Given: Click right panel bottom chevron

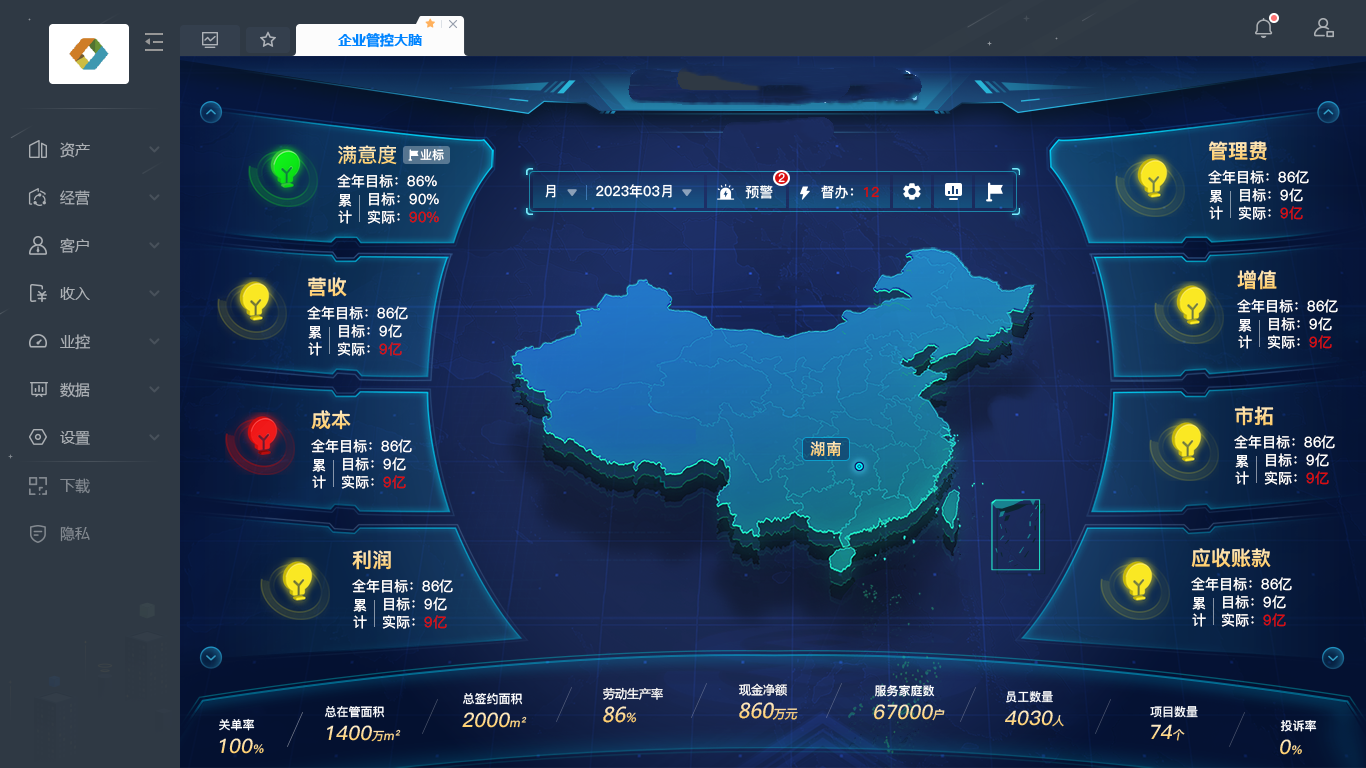Looking at the screenshot, I should [1333, 657].
